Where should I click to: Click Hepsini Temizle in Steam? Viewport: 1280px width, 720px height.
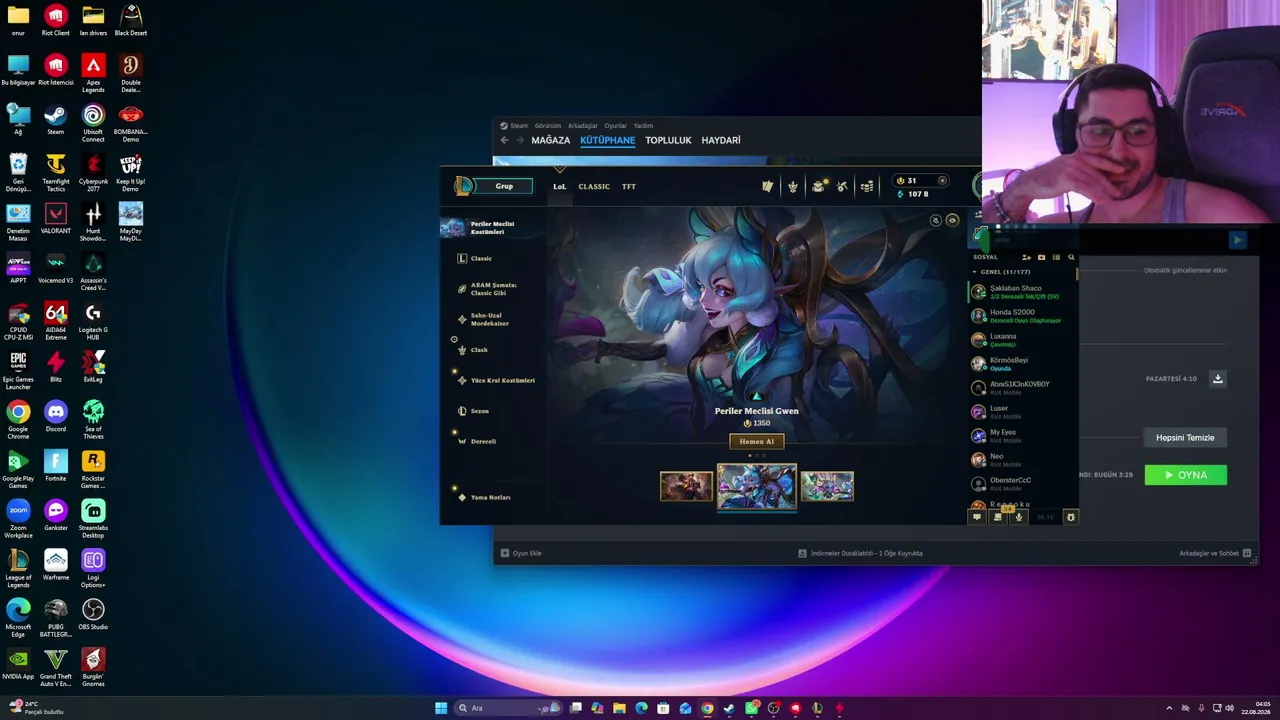coord(1185,437)
